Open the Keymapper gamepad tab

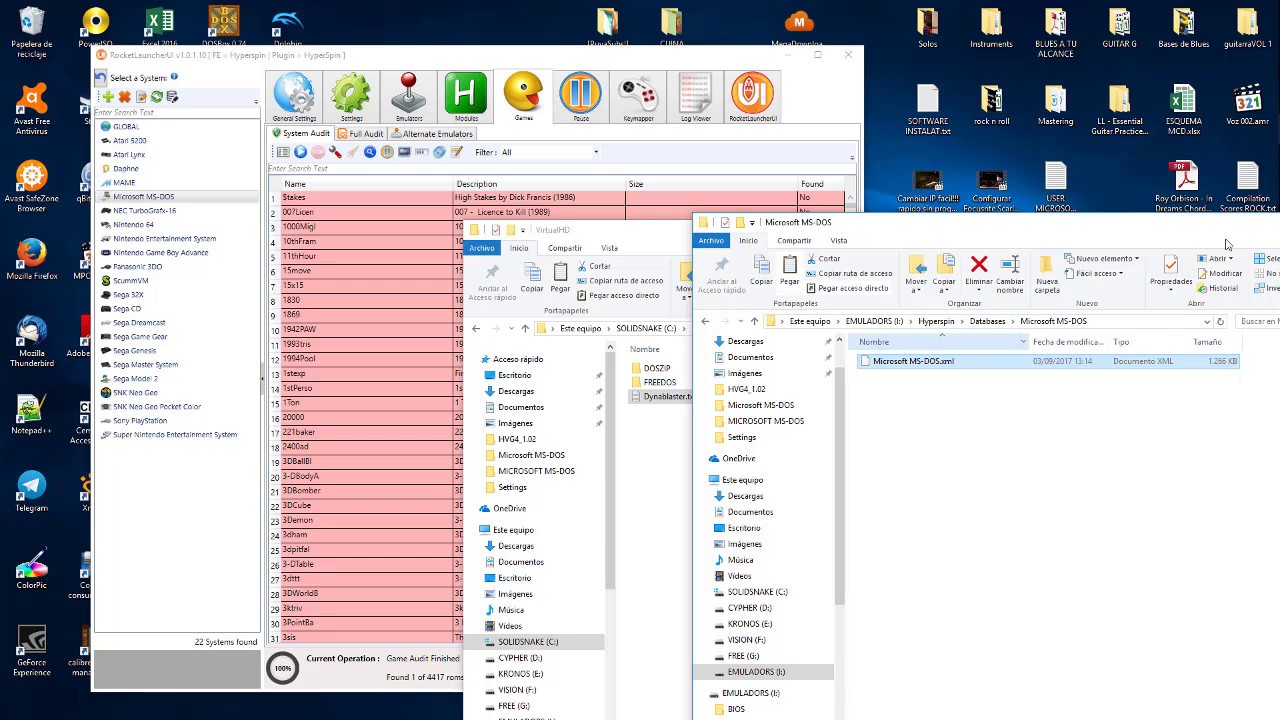pos(638,97)
